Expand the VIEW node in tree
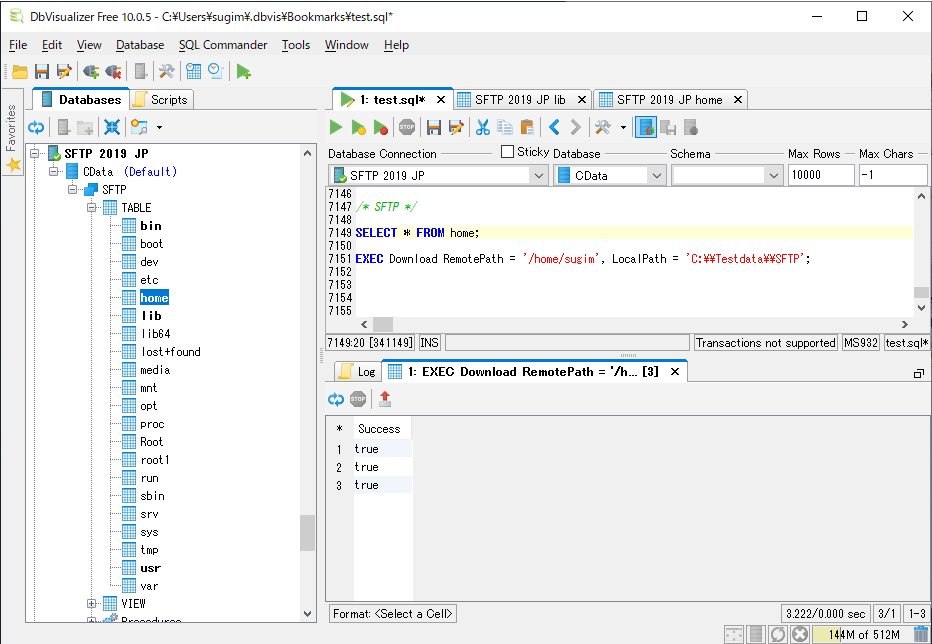Image resolution: width=932 pixels, height=644 pixels. click(92, 604)
